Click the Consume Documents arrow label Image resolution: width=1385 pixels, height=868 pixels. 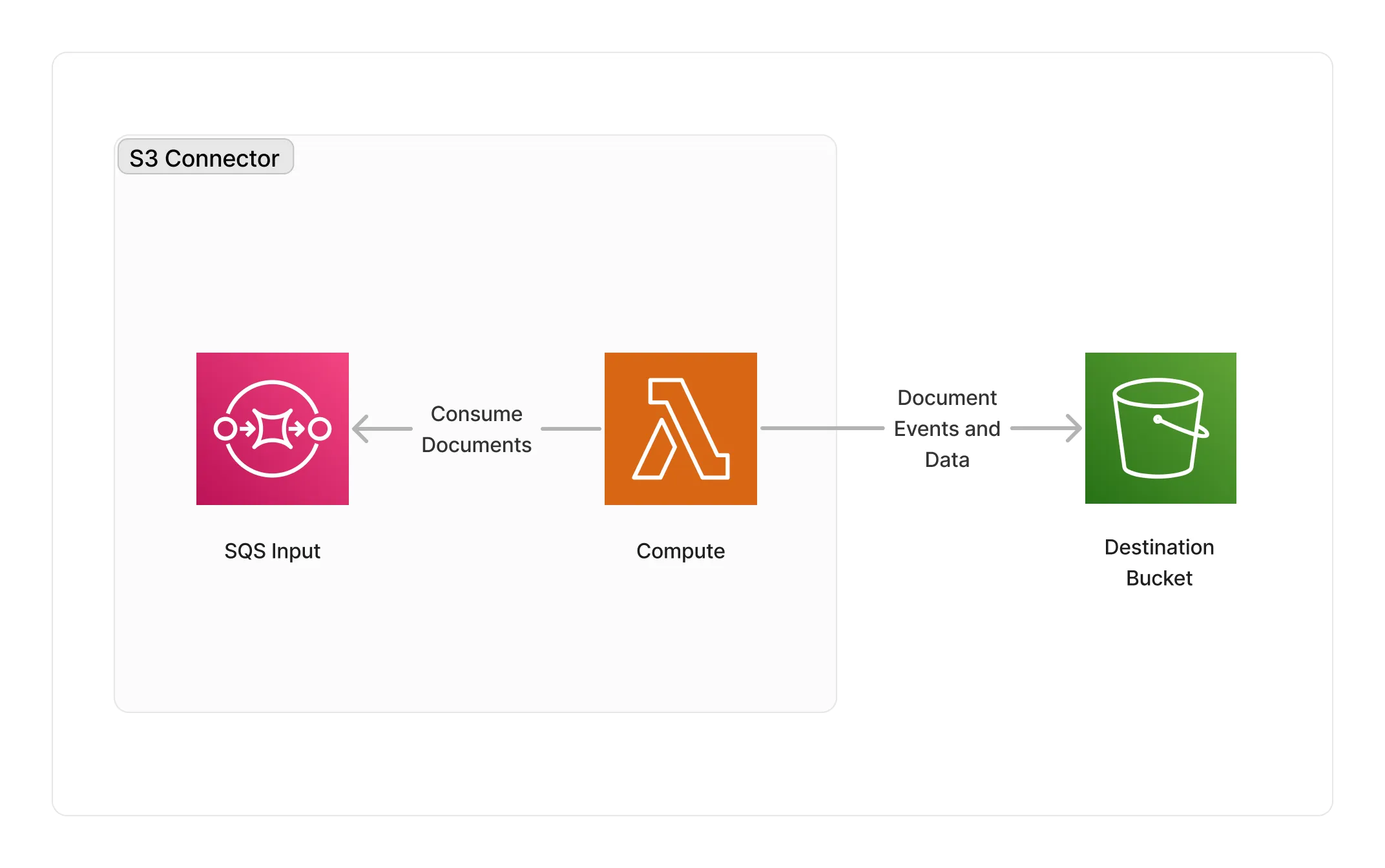pos(477,429)
